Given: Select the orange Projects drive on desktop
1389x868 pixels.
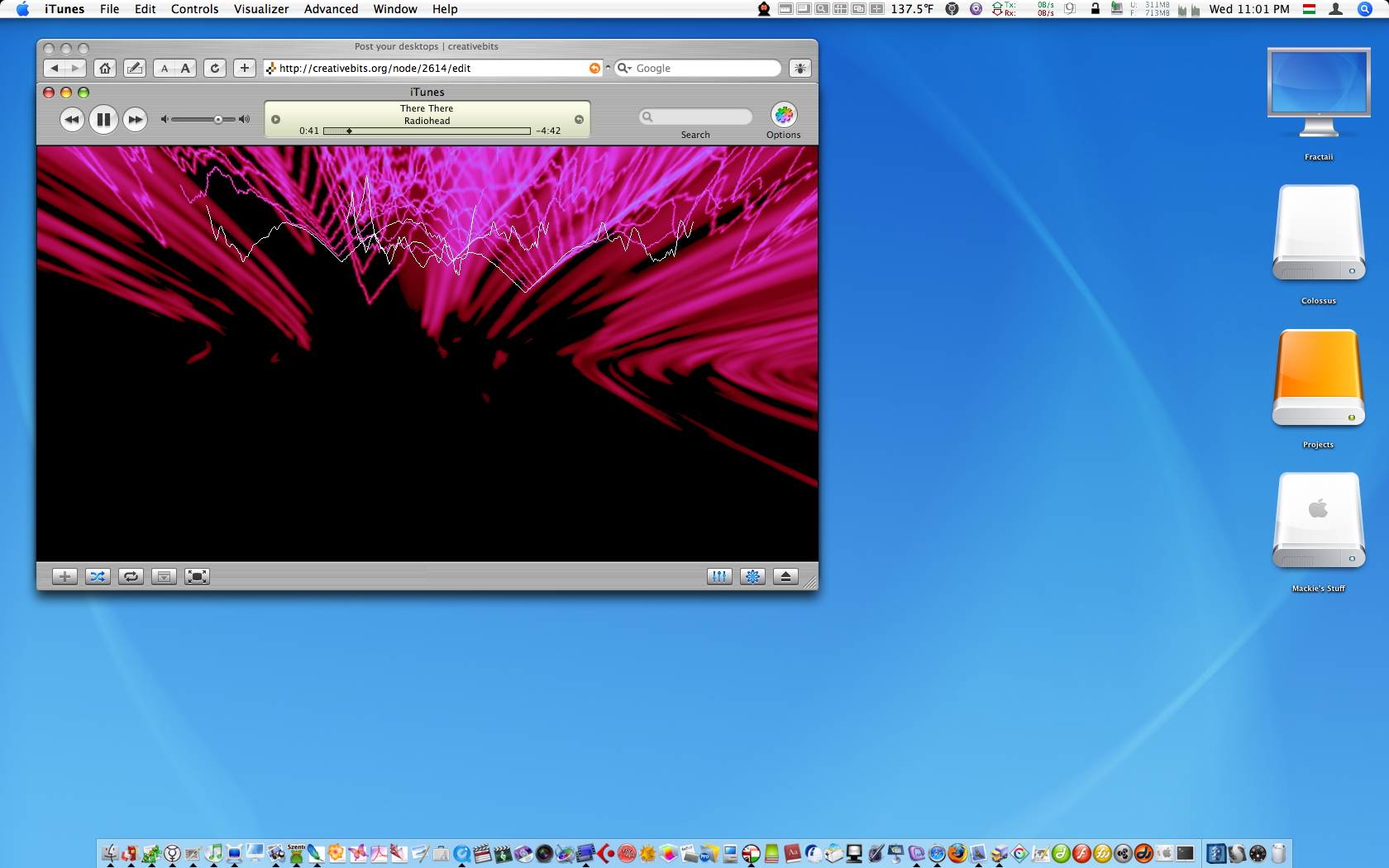Looking at the screenshot, I should tap(1319, 378).
